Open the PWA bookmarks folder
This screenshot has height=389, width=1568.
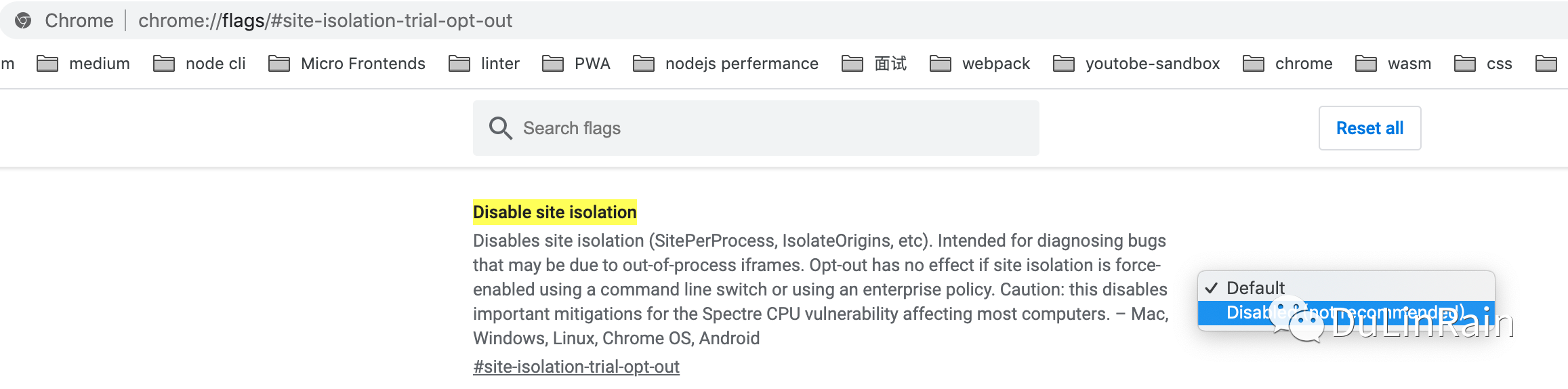[x=577, y=64]
